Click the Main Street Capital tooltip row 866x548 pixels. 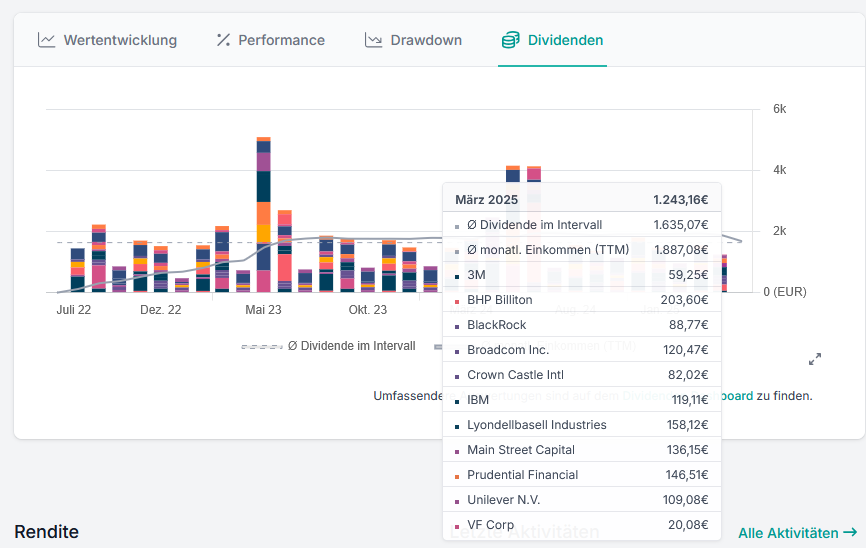(581, 450)
